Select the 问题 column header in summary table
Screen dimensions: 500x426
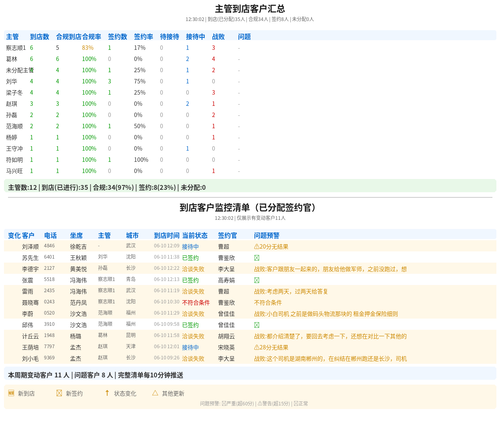point(244,37)
